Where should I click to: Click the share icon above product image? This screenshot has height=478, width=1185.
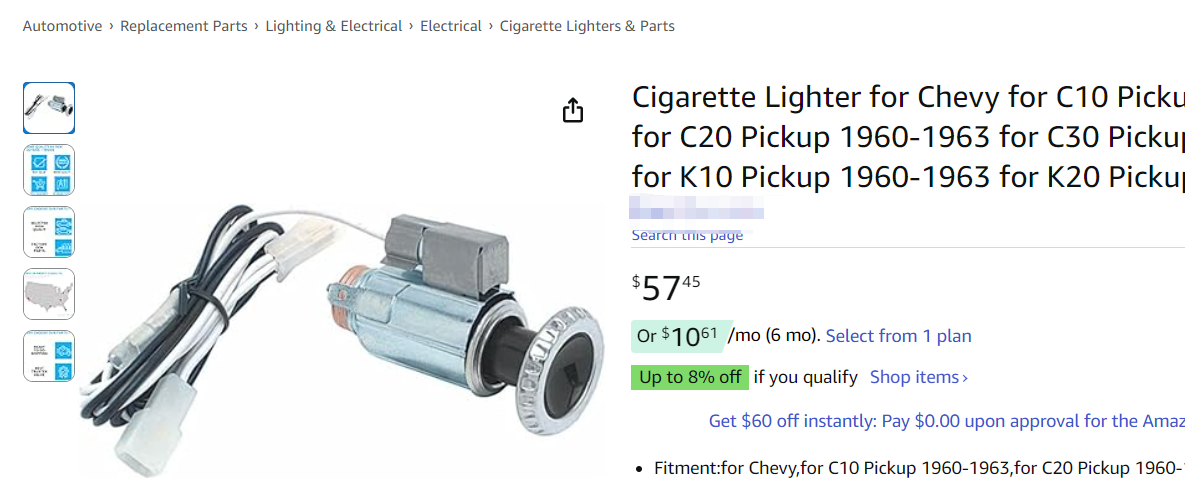(572, 110)
